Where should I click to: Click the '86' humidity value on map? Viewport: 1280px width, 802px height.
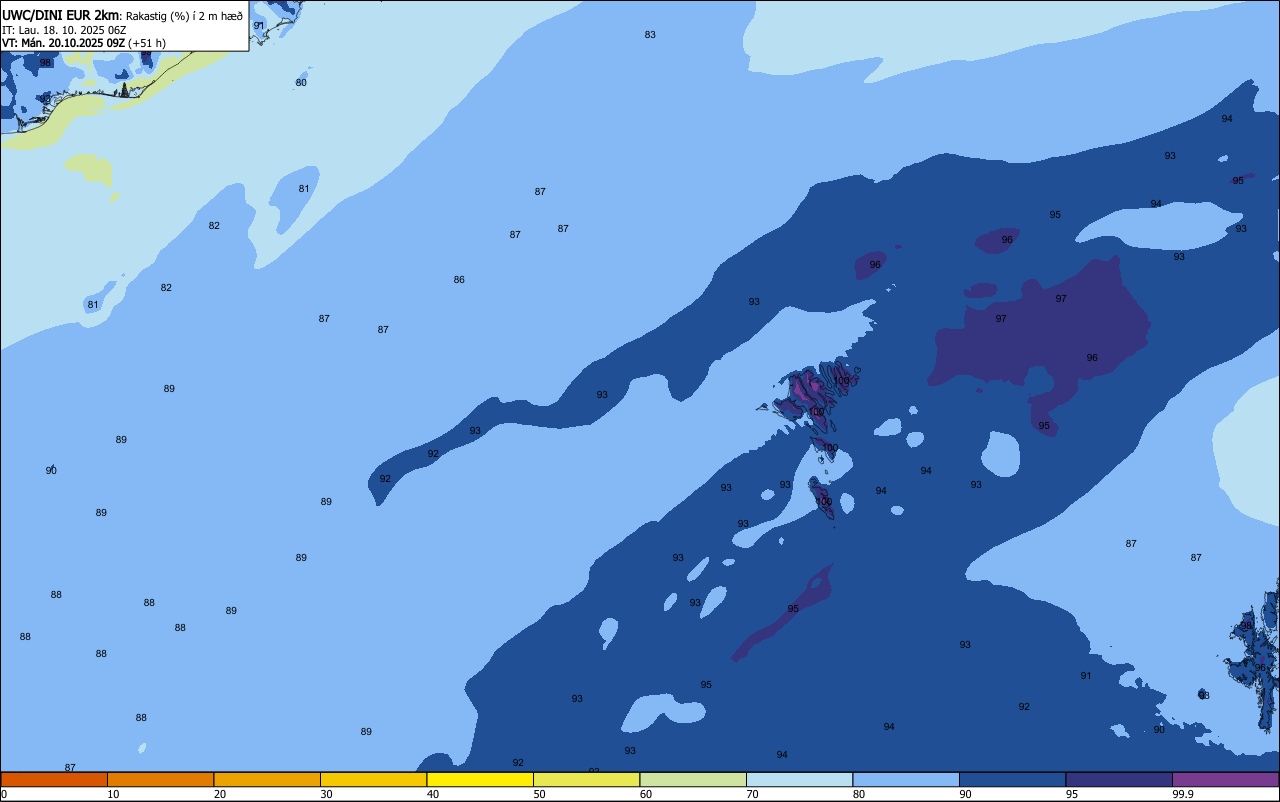pos(459,280)
